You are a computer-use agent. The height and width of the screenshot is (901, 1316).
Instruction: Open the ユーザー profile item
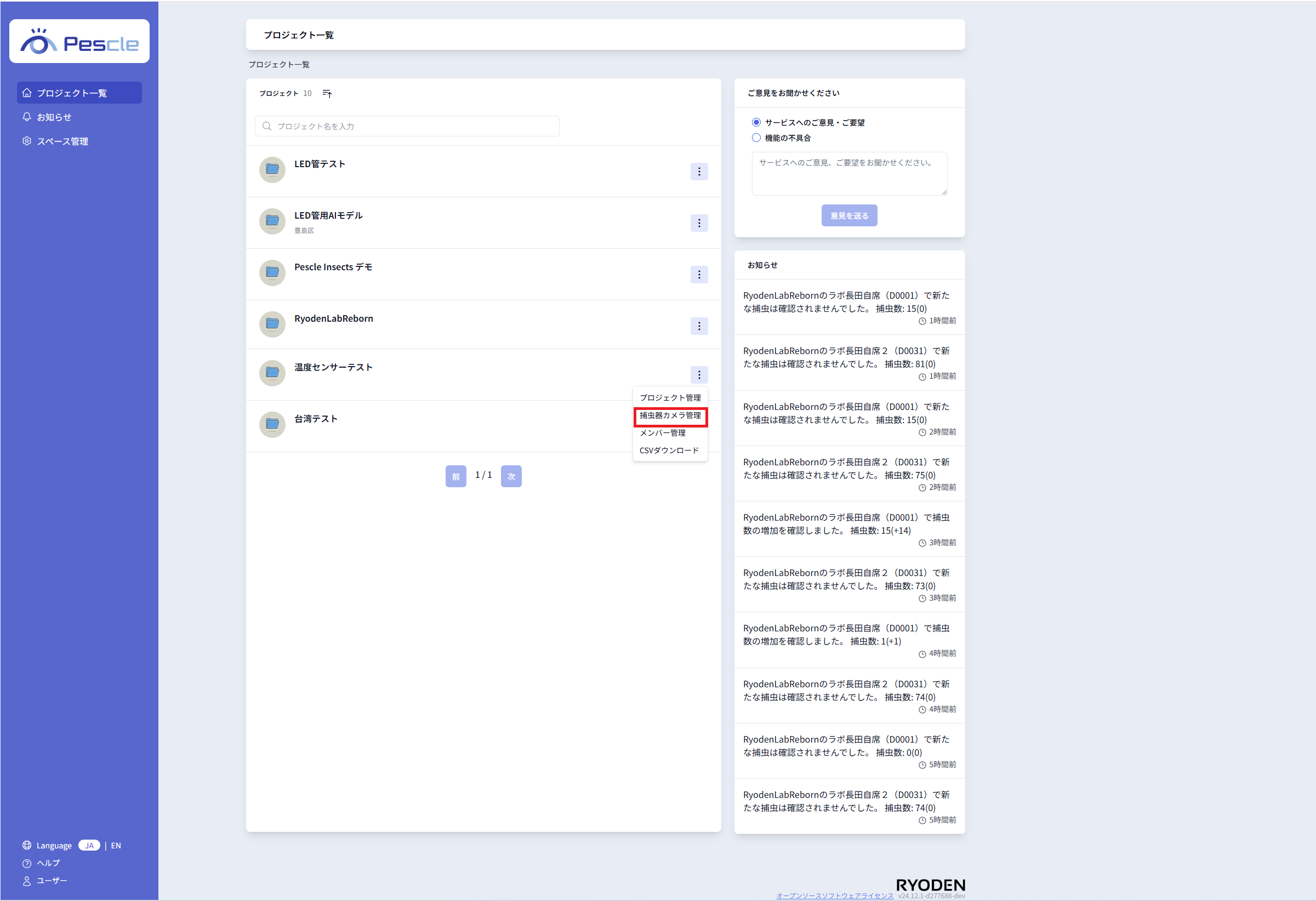click(27, 881)
